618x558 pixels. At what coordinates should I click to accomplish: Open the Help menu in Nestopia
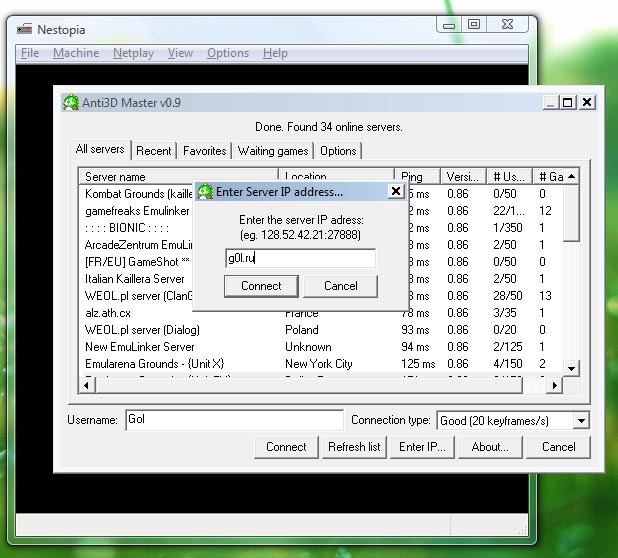coord(275,53)
